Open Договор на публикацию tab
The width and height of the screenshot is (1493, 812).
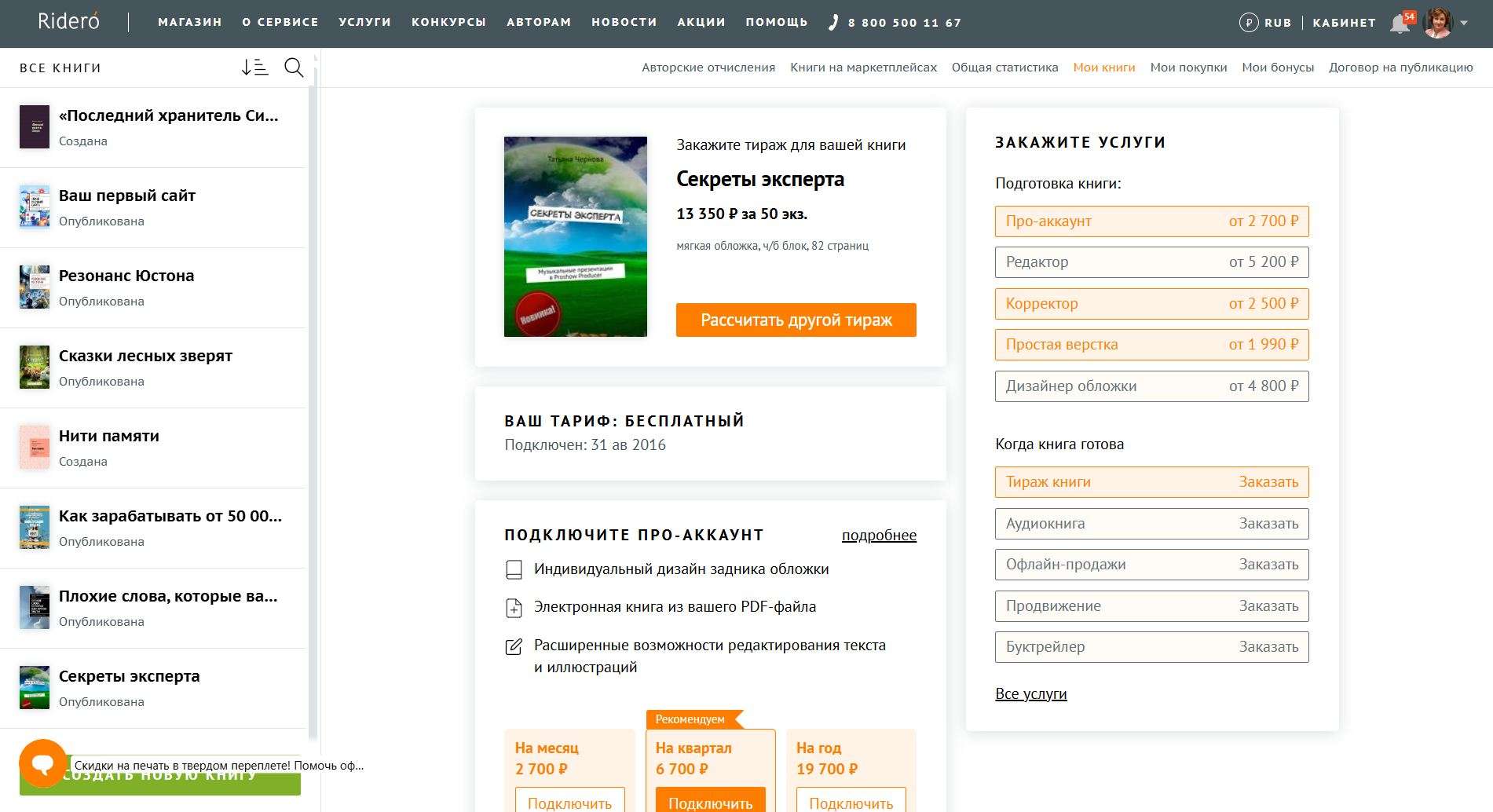1400,68
